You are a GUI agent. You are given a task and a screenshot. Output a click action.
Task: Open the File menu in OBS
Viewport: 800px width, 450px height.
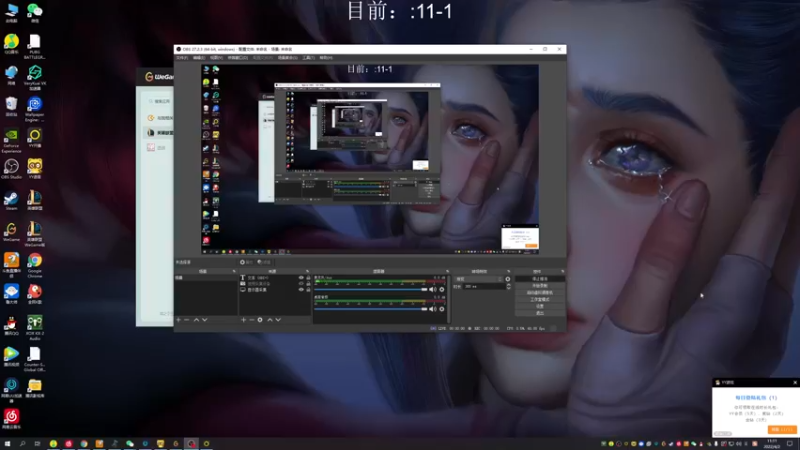[182, 58]
